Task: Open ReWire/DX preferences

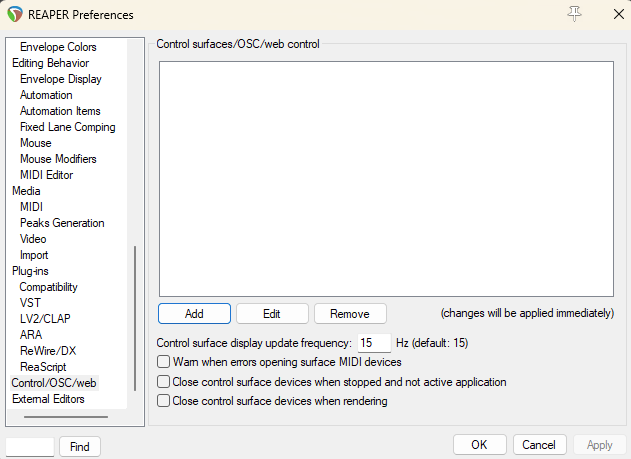Action: pyautogui.click(x=48, y=351)
